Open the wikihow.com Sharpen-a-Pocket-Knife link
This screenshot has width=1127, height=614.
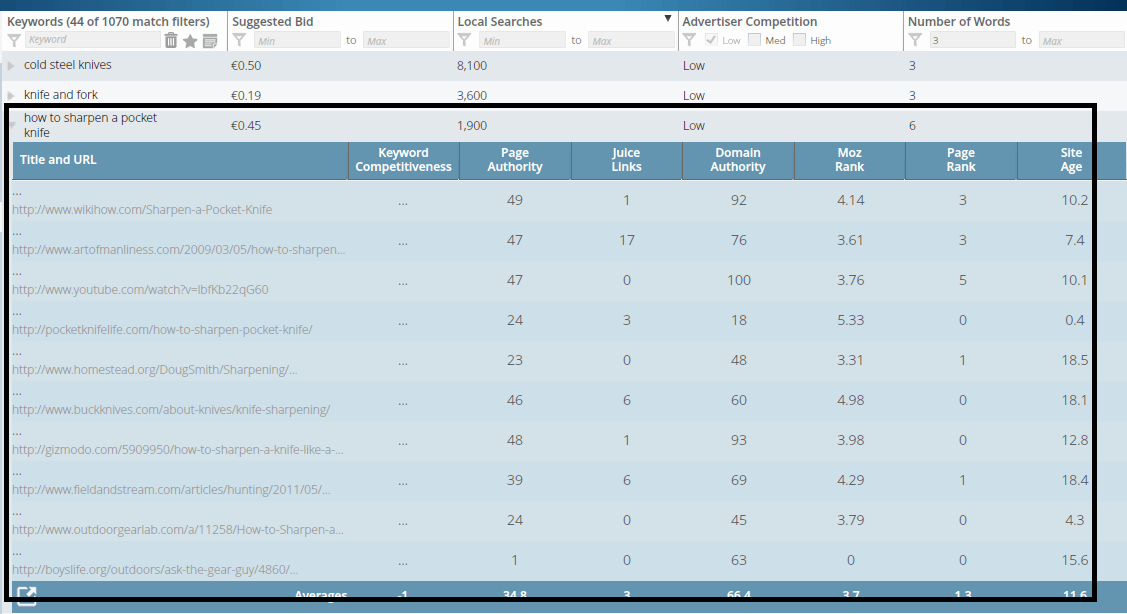142,210
